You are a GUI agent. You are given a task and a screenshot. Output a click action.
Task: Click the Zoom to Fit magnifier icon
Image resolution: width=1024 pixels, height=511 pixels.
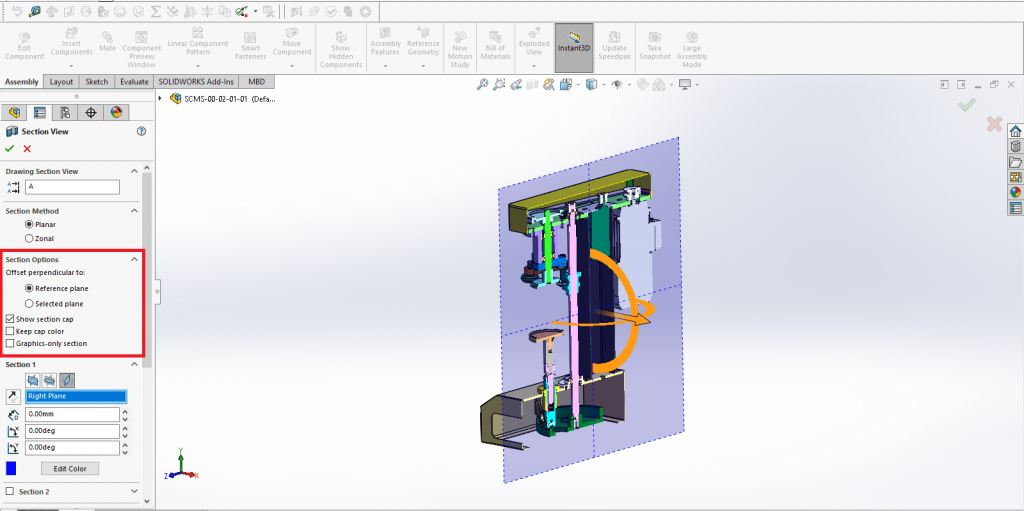483,84
